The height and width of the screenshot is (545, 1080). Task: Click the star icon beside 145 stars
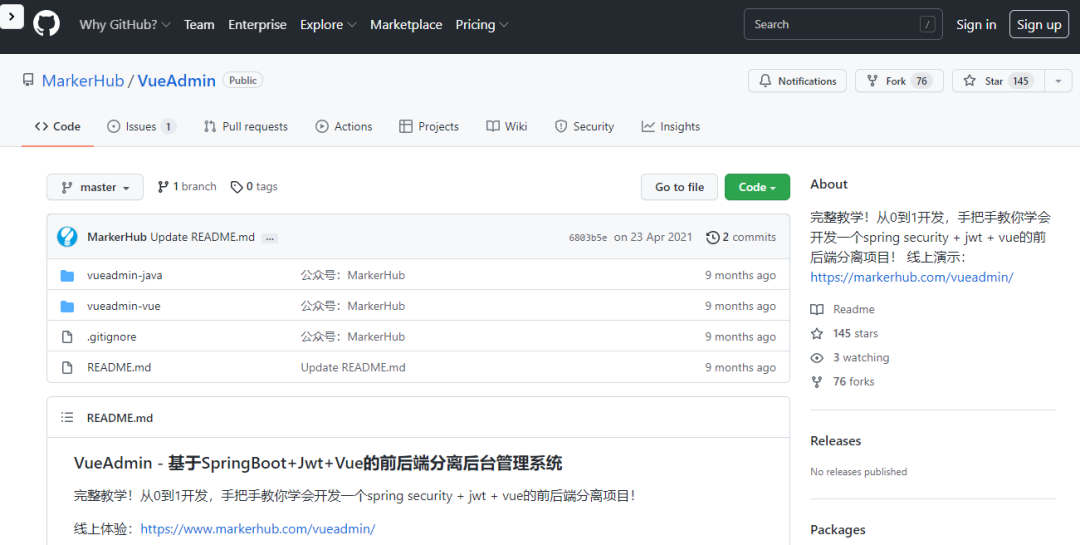(x=817, y=333)
